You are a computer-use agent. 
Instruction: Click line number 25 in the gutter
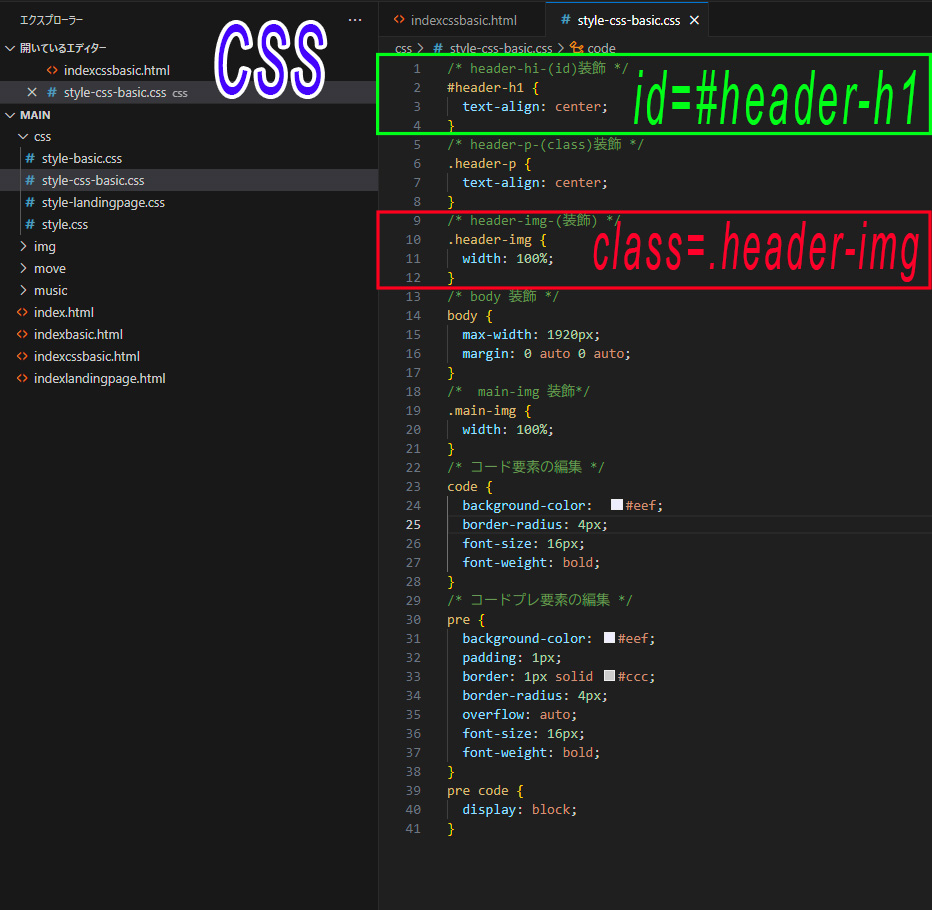tap(413, 525)
